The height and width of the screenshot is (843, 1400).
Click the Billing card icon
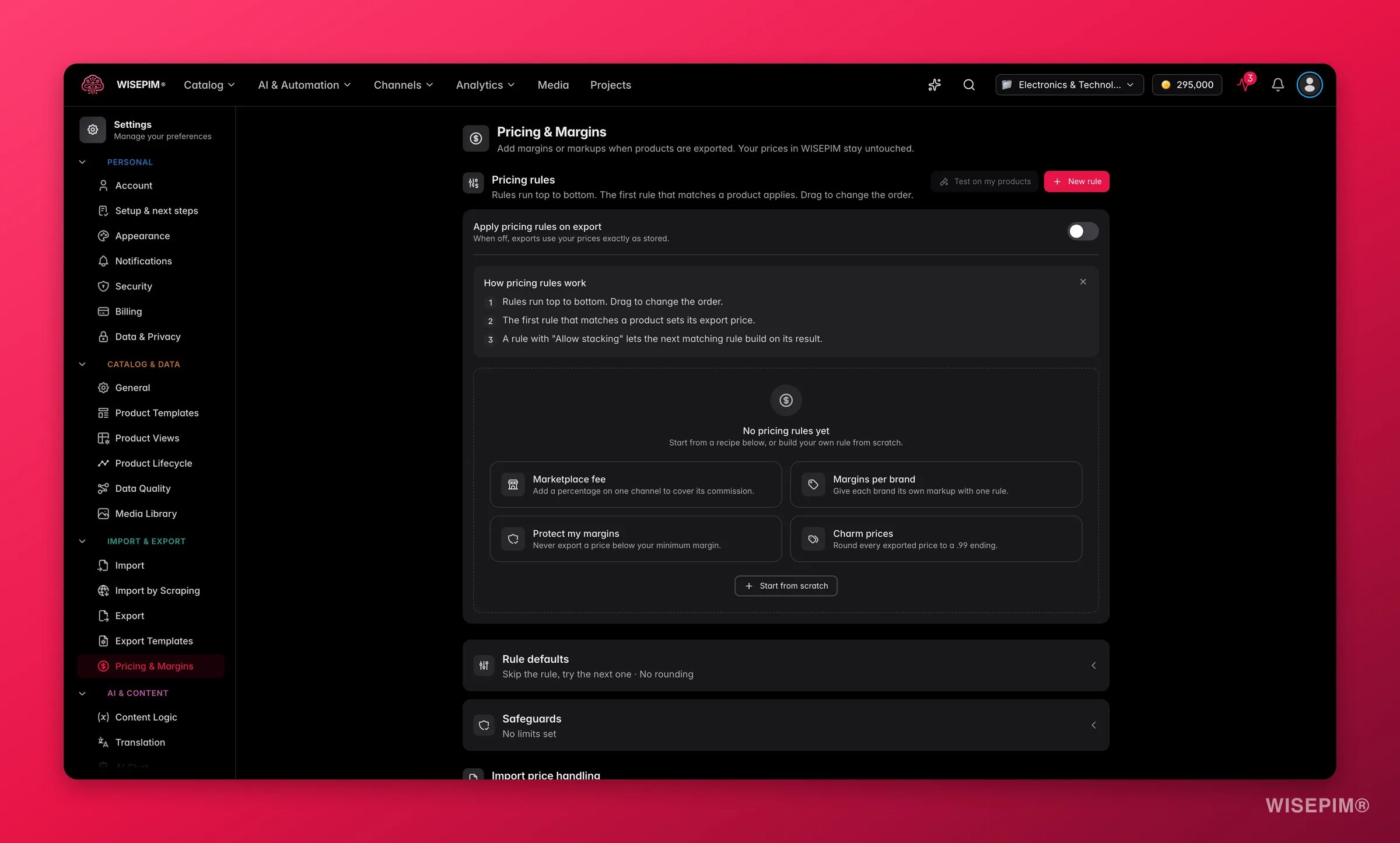click(103, 312)
